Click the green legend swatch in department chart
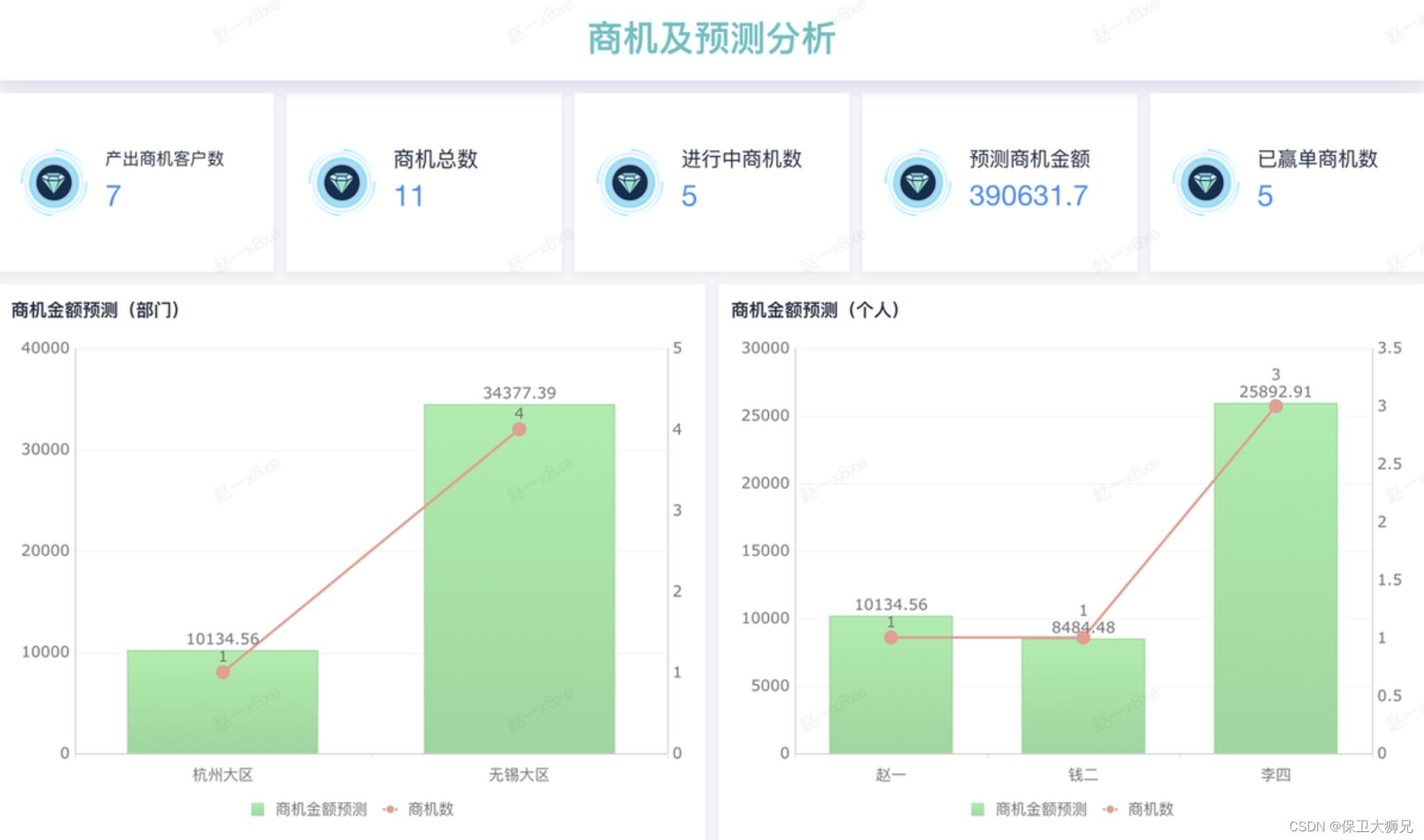1424x840 pixels. pos(257,809)
